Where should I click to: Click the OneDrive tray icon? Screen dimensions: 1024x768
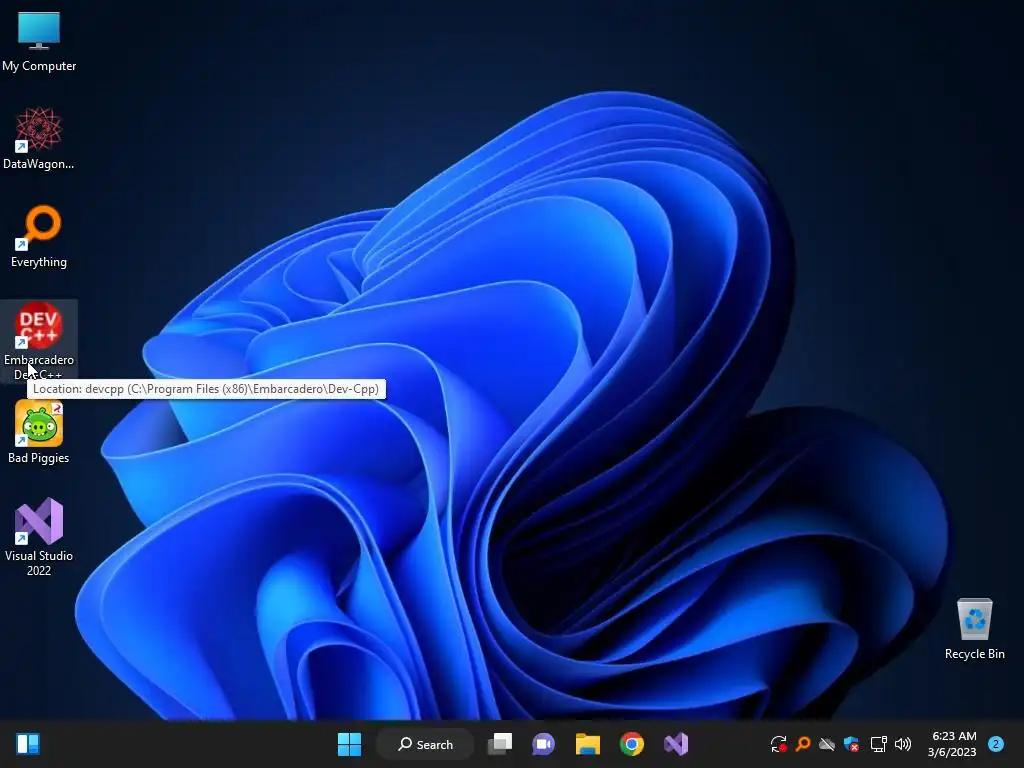pyautogui.click(x=827, y=744)
